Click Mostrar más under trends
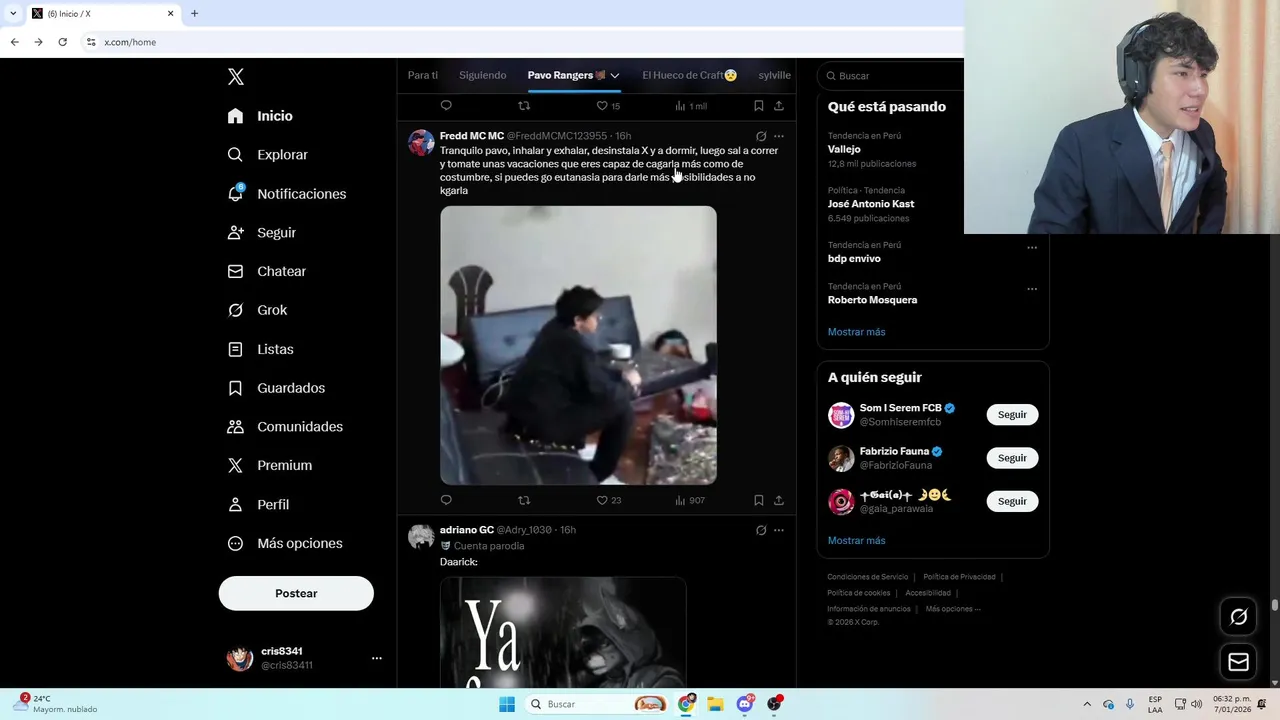The image size is (1280, 720). tap(856, 332)
